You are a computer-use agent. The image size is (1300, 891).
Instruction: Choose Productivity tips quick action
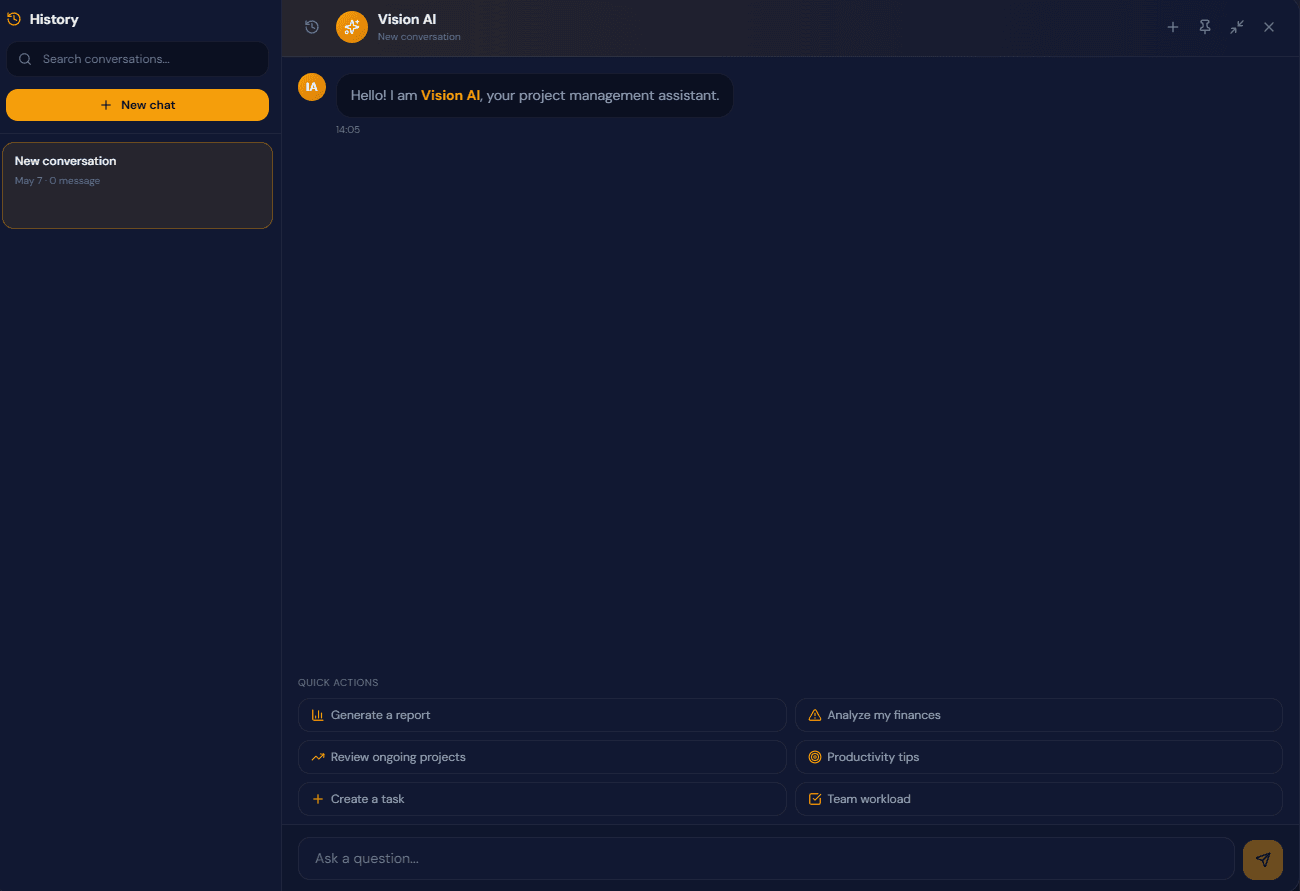coord(1038,757)
